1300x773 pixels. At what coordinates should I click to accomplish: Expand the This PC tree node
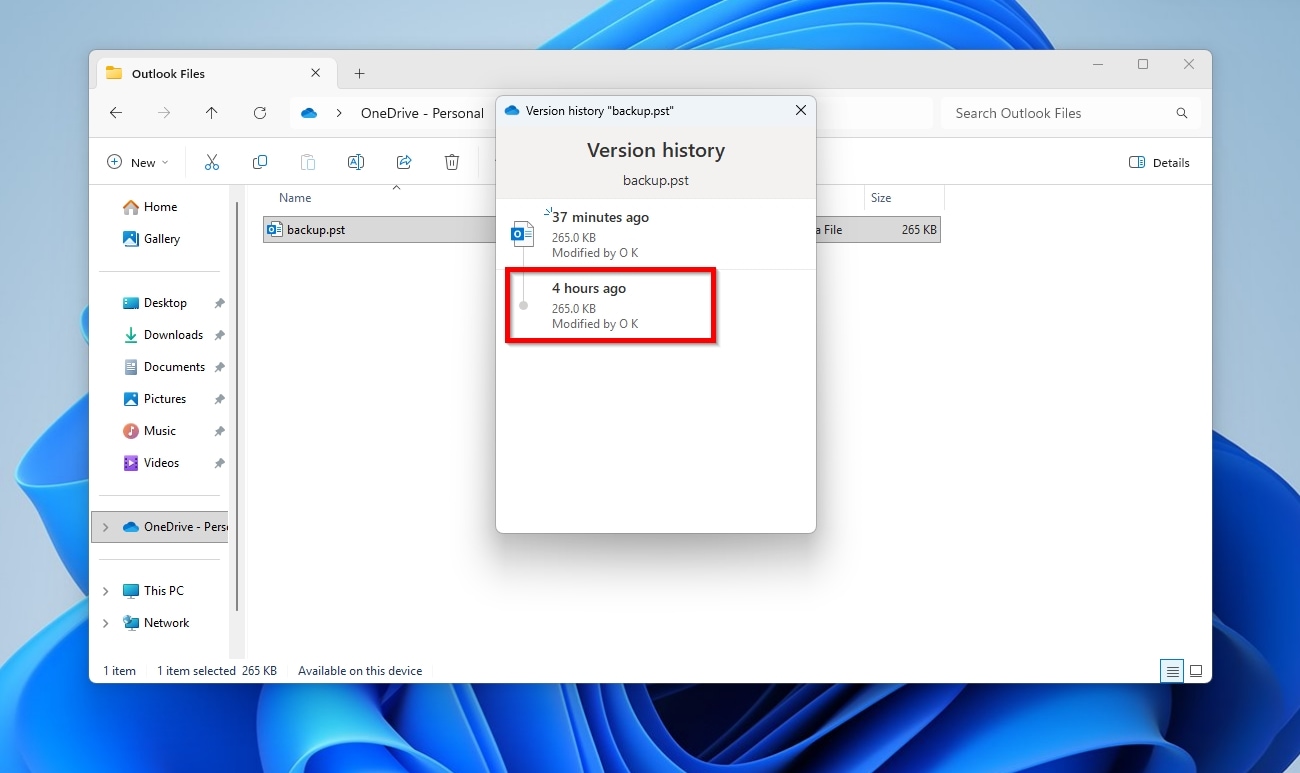click(106, 591)
